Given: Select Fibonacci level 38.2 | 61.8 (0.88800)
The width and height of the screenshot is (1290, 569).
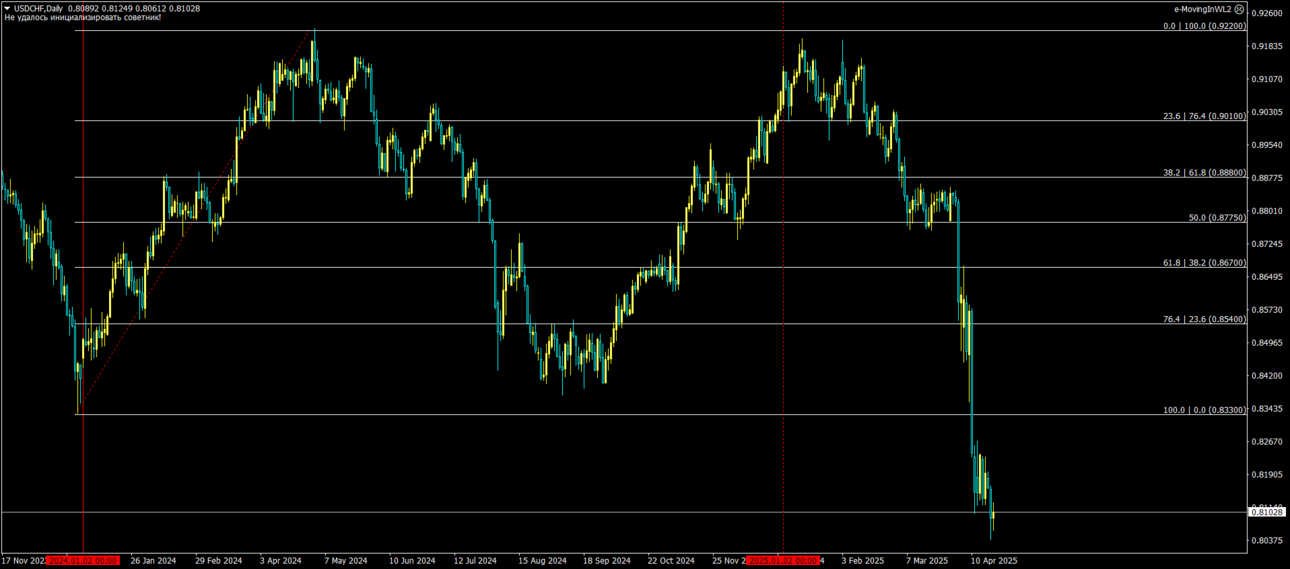Looking at the screenshot, I should click(1204, 173).
